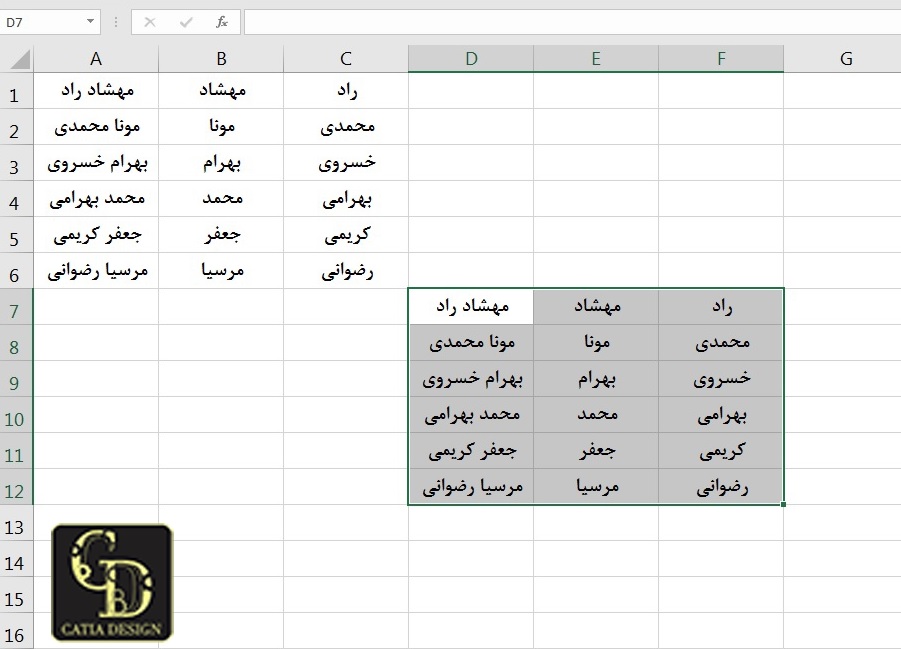Select row 4 header
The width and height of the screenshot is (901, 649).
(16, 199)
